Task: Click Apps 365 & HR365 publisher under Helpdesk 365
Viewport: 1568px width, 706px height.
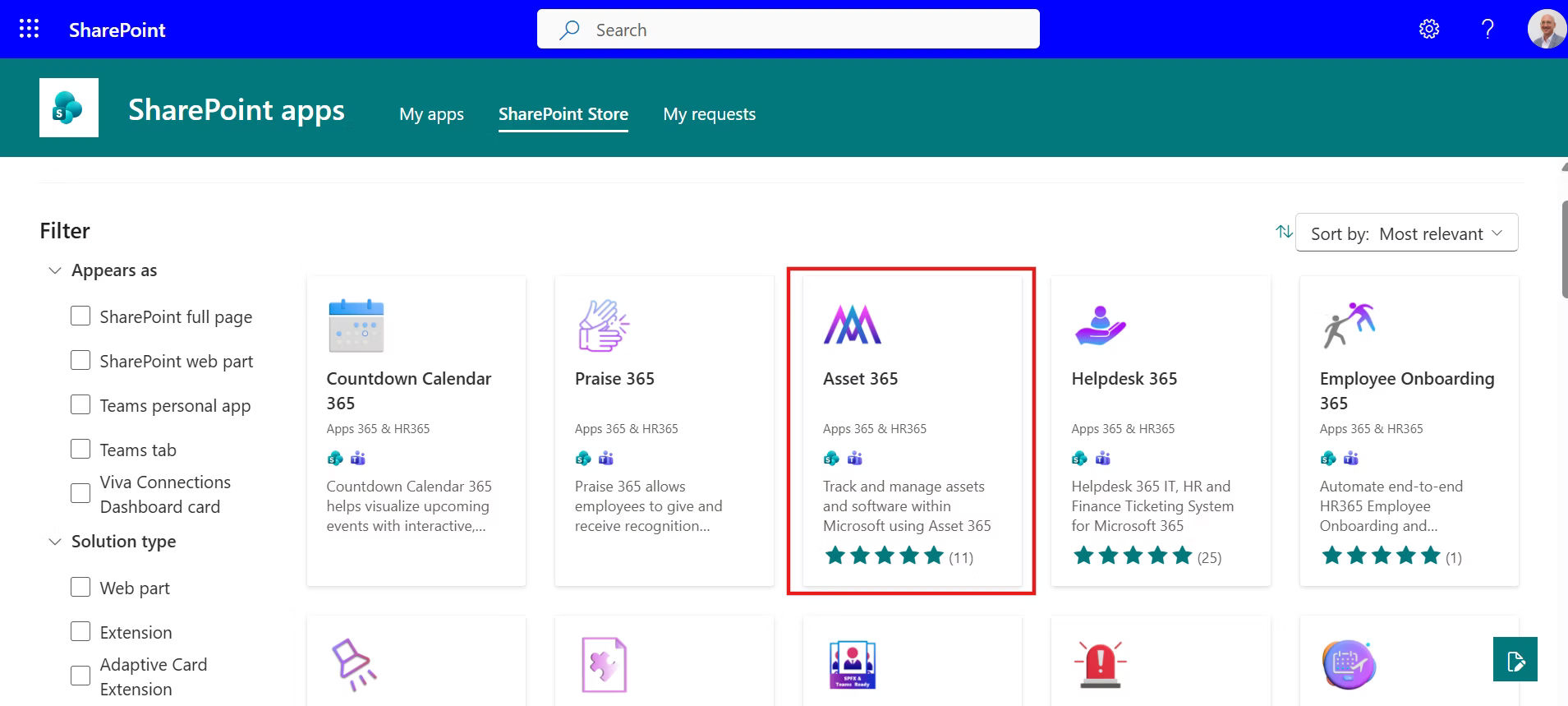Action: tap(1123, 429)
